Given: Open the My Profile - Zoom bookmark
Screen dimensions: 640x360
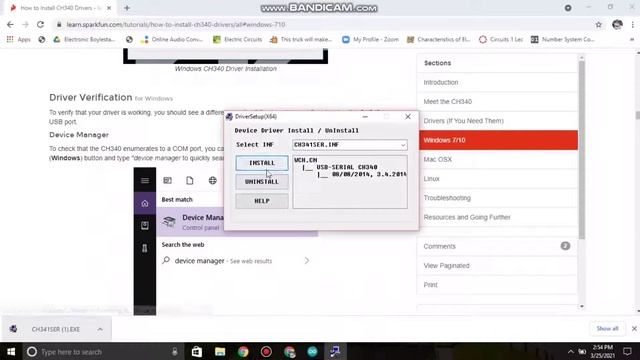Looking at the screenshot, I should pos(370,40).
